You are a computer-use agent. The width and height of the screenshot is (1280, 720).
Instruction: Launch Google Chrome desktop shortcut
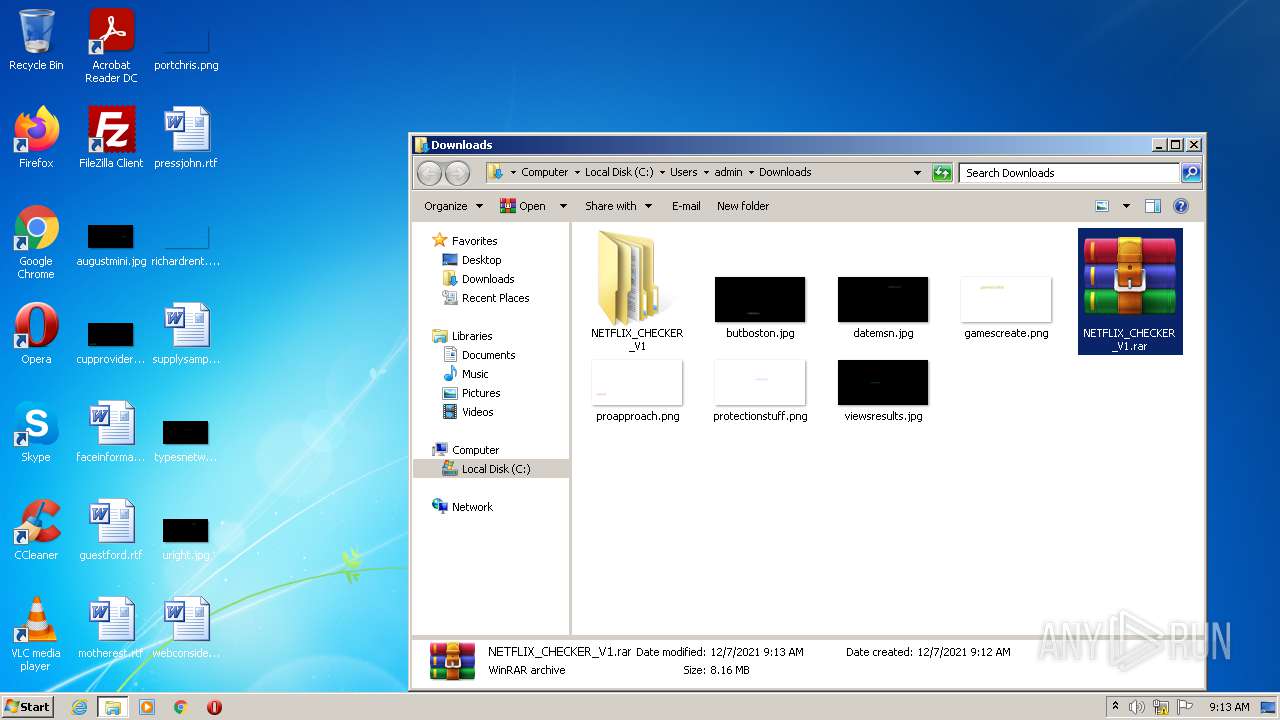[x=36, y=242]
